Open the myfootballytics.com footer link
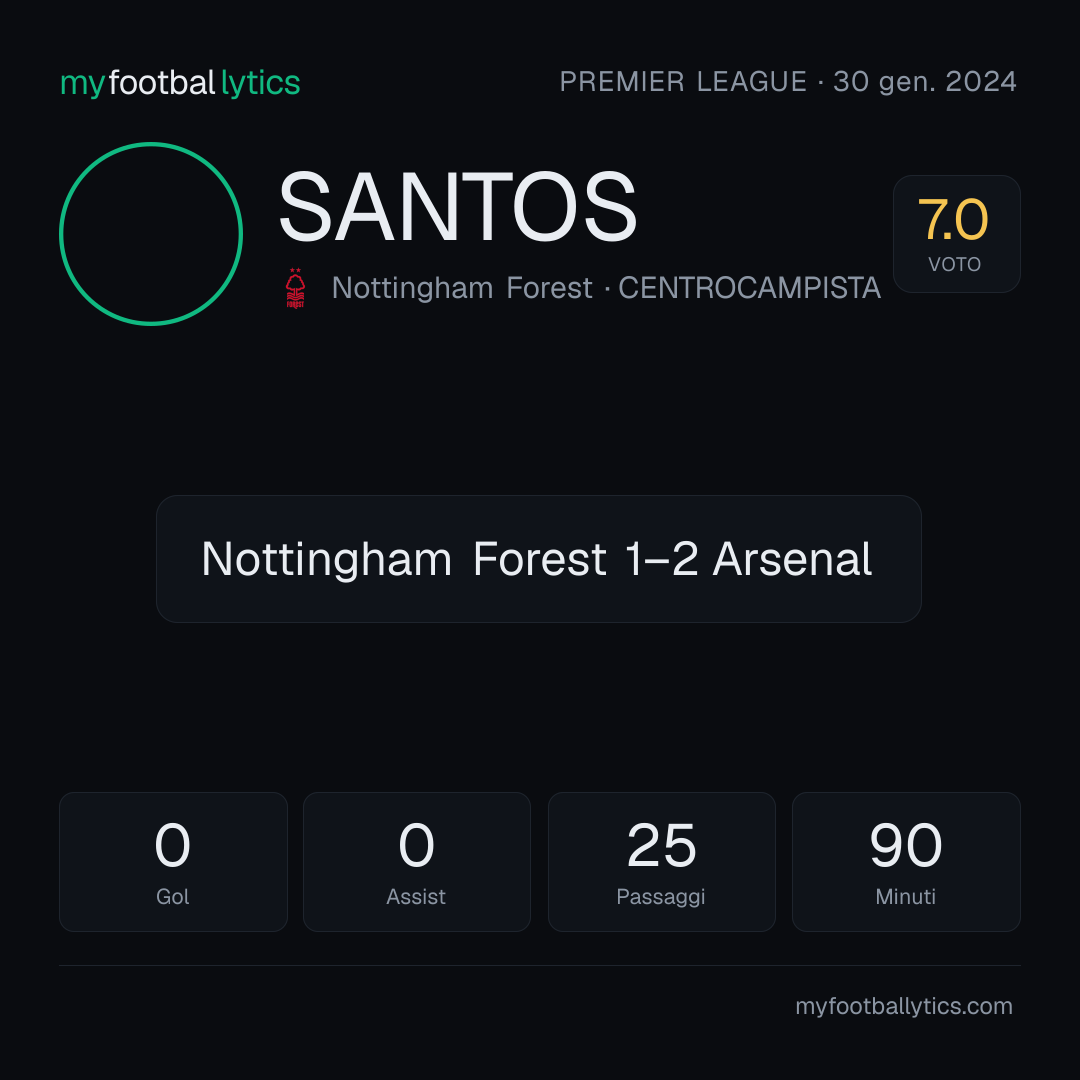This screenshot has width=1080, height=1080. tap(904, 1006)
